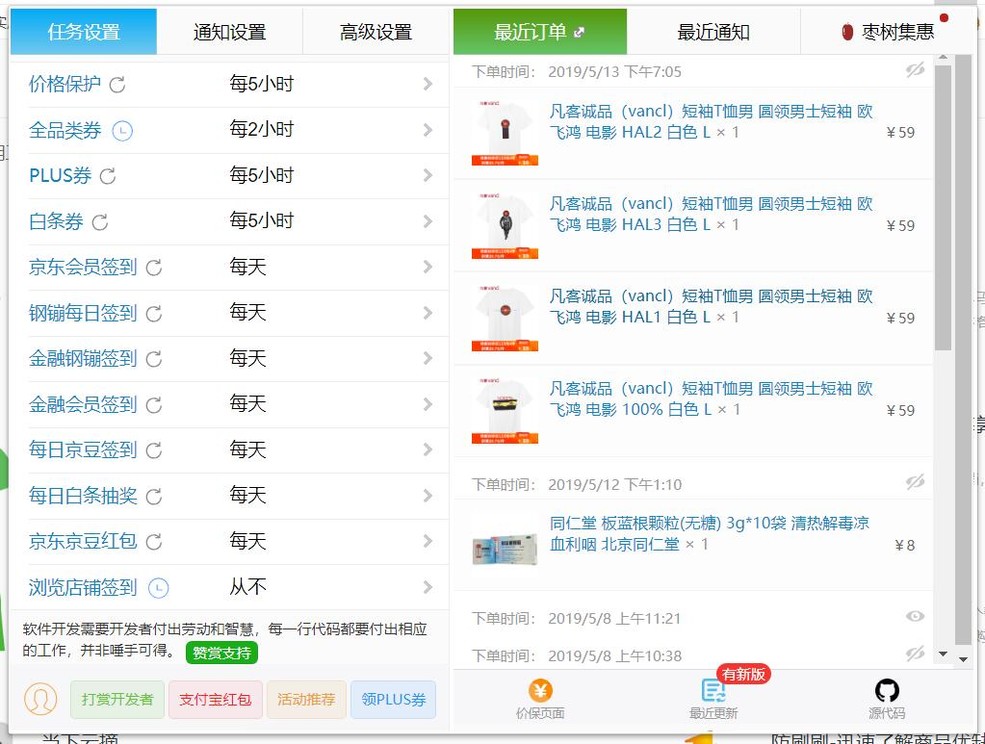The width and height of the screenshot is (985, 744).
Task: Click the clock icon beside 浏览店铺签到
Action: (158, 588)
